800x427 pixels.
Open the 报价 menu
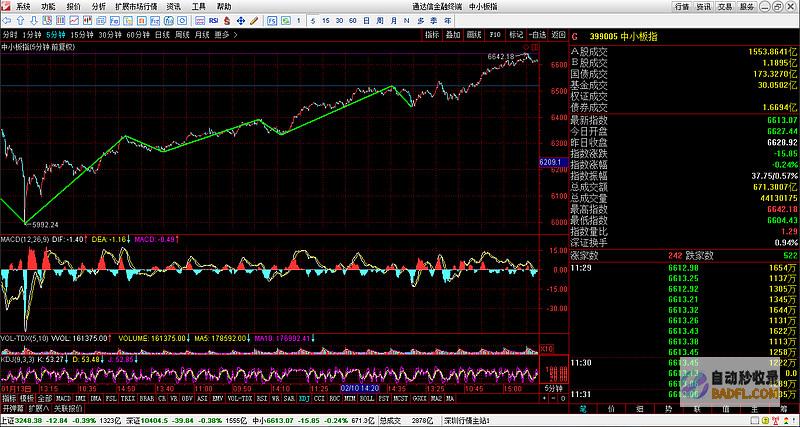[x=73, y=7]
